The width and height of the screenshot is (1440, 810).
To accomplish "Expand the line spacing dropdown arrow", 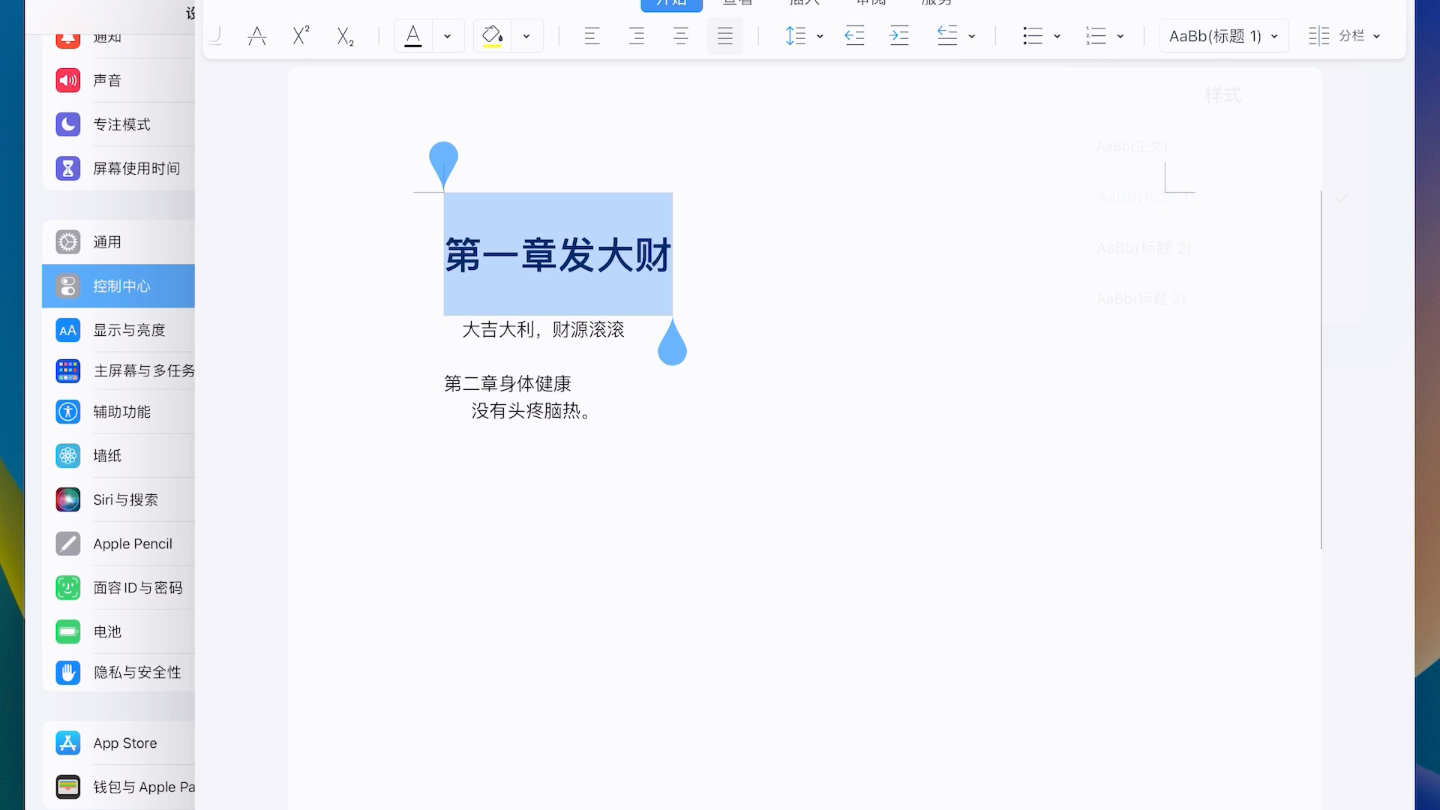I will (820, 36).
